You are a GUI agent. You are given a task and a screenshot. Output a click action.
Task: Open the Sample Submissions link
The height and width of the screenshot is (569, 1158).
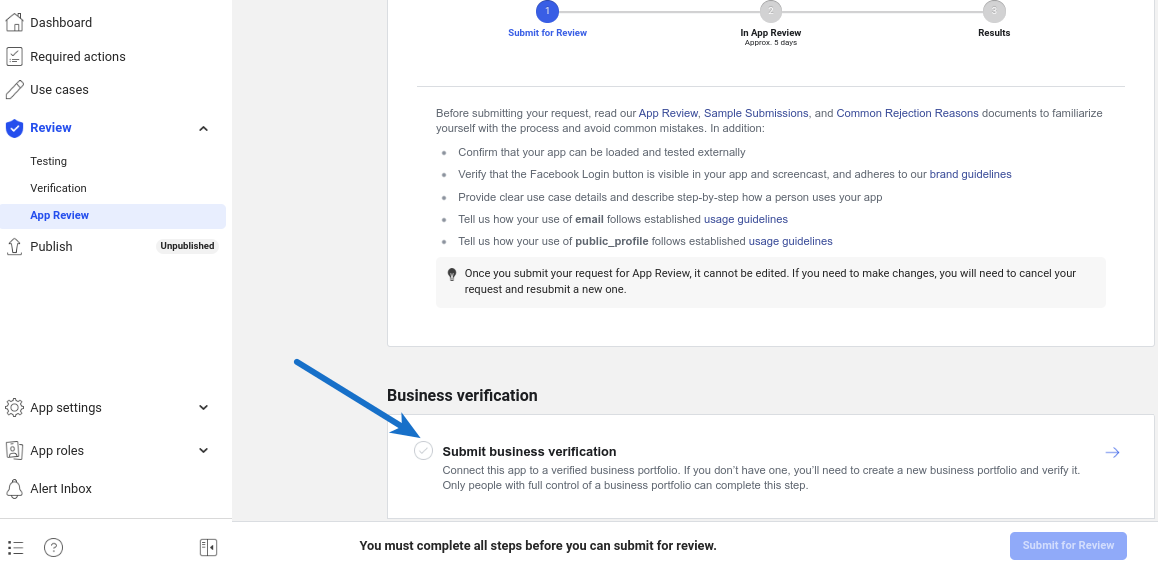(756, 114)
